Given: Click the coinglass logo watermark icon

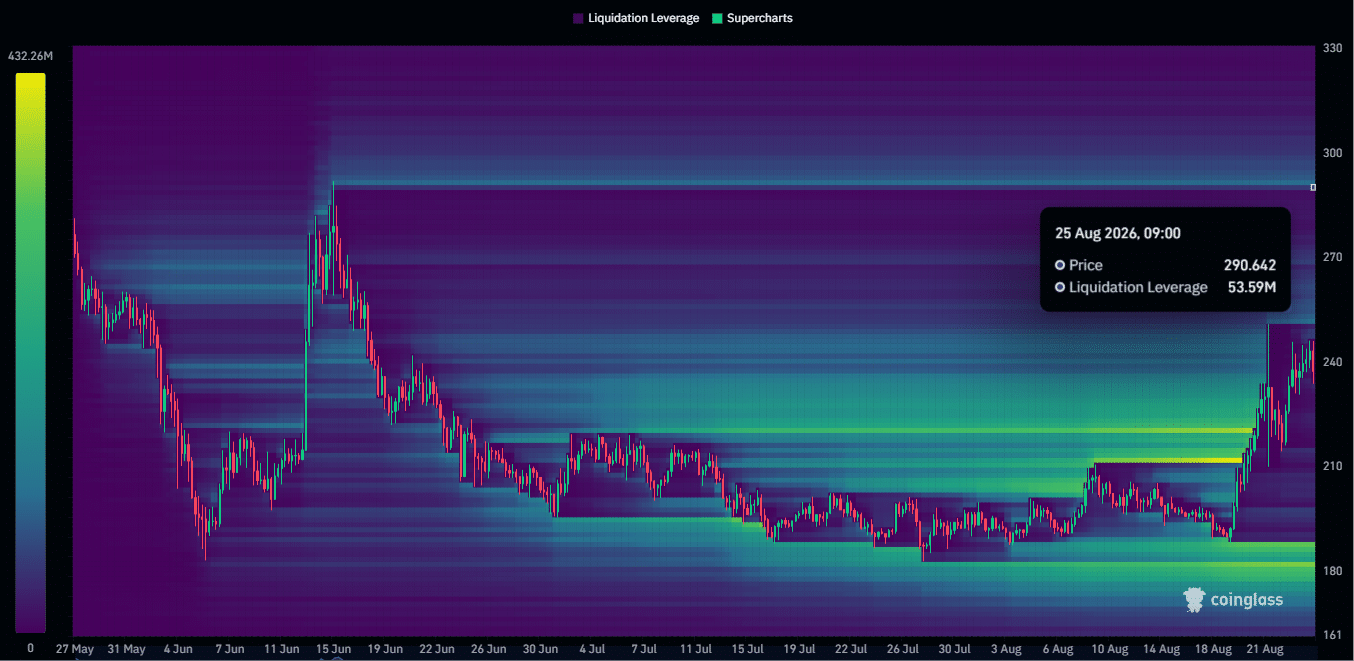Looking at the screenshot, I should pos(1194,599).
